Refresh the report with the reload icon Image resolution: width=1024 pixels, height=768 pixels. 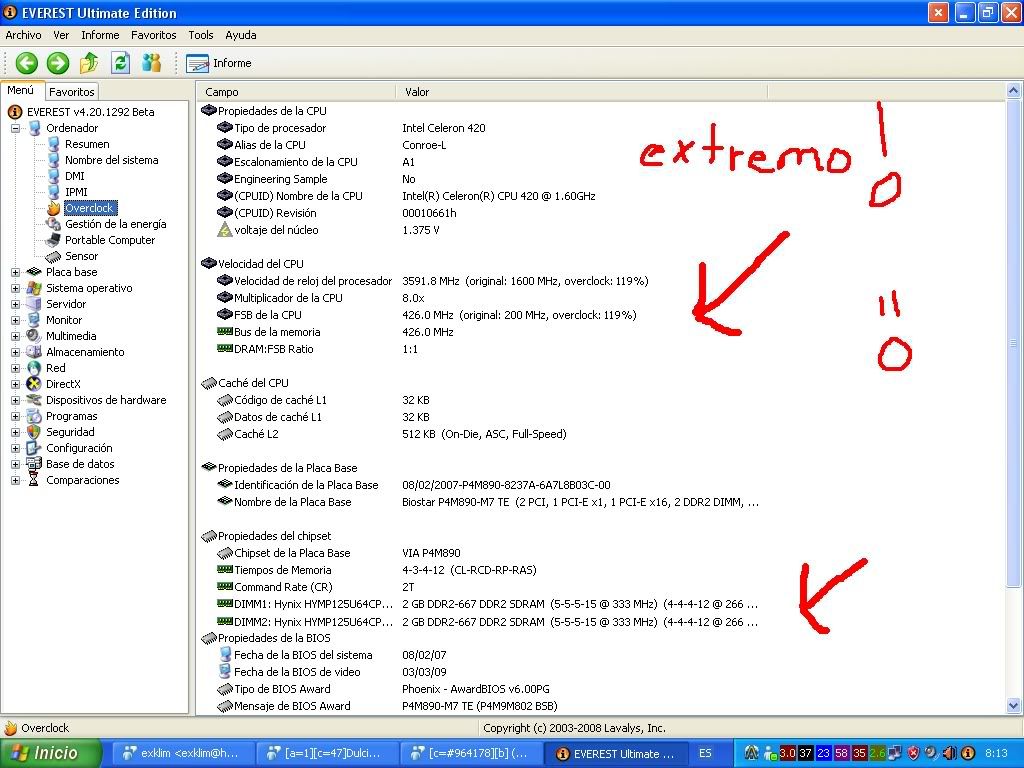coord(120,63)
